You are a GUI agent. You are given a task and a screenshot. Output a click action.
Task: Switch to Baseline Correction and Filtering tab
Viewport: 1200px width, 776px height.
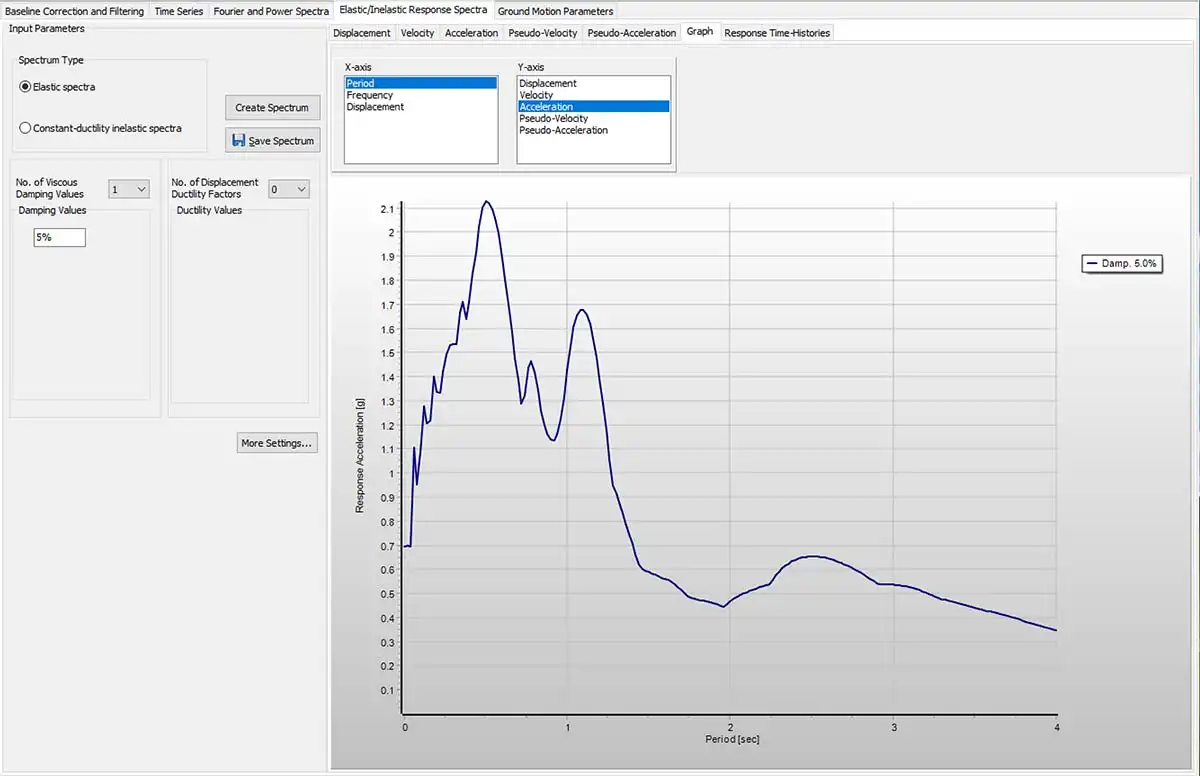coord(75,11)
